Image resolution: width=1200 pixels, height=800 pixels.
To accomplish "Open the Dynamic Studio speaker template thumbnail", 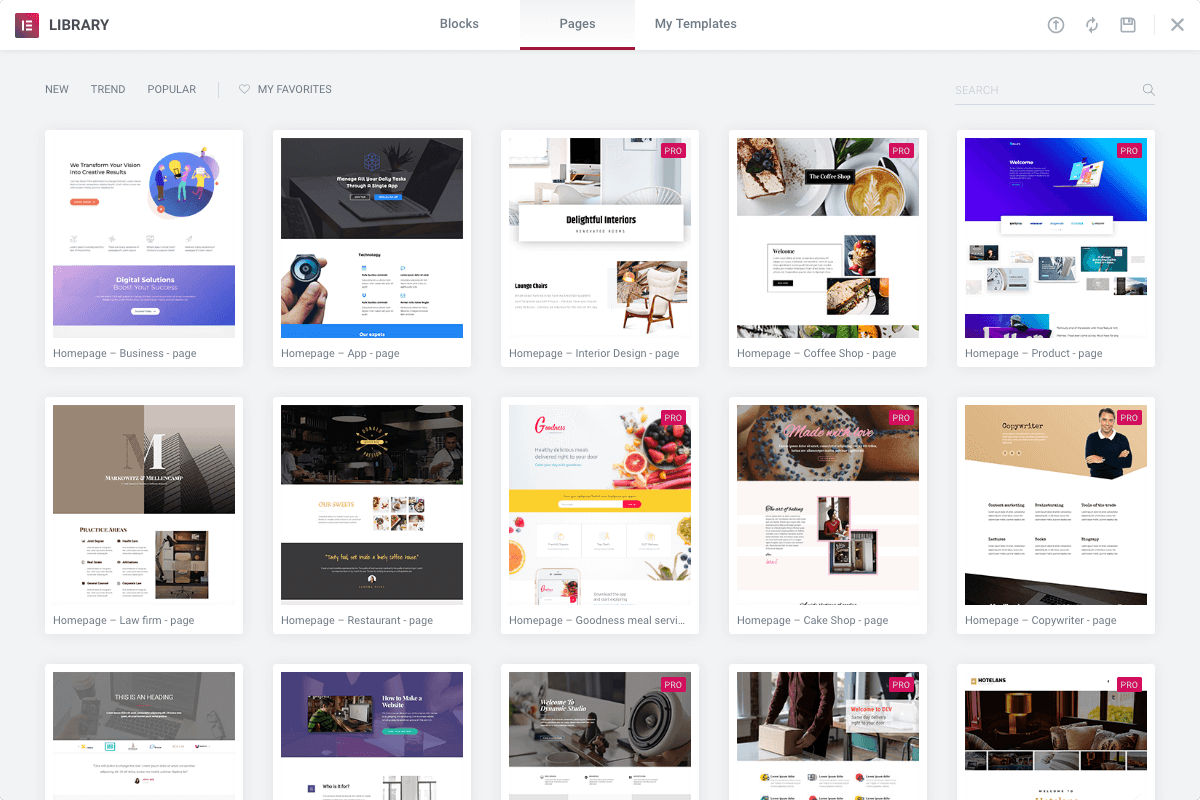I will pyautogui.click(x=600, y=736).
